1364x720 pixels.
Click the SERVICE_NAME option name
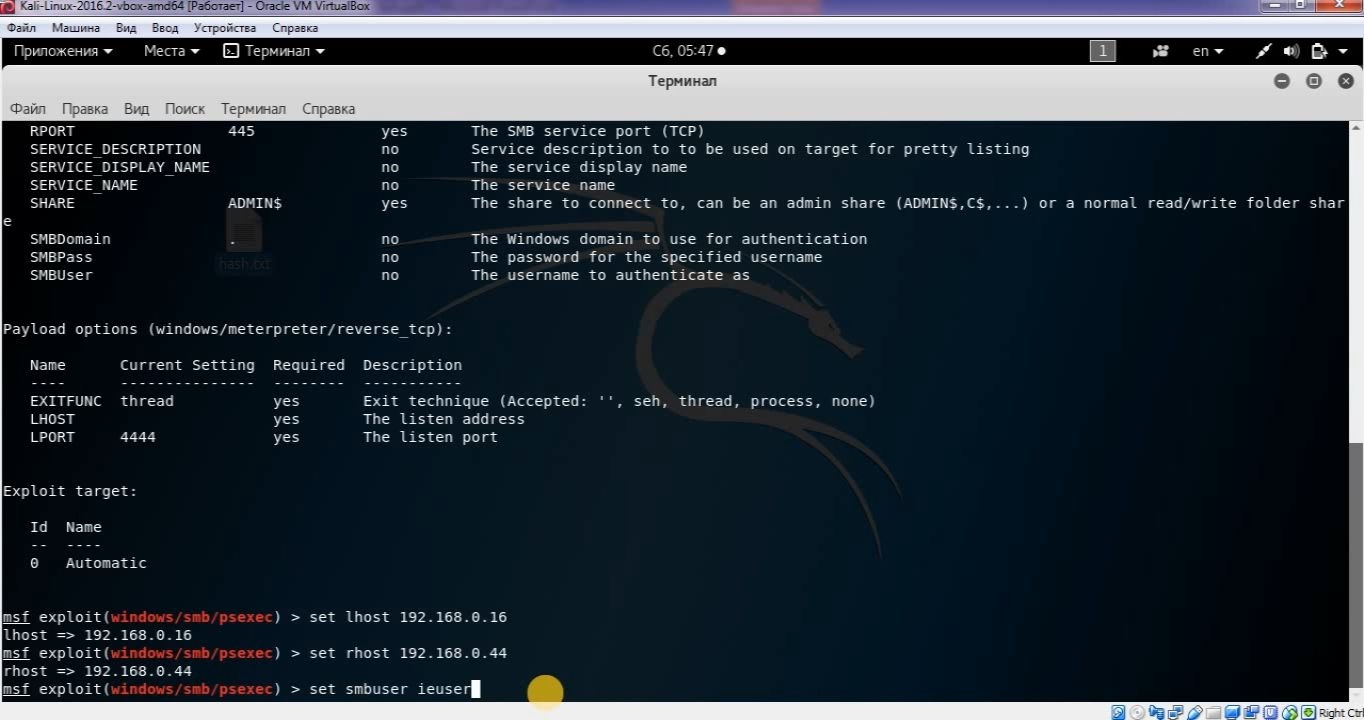click(x=84, y=185)
